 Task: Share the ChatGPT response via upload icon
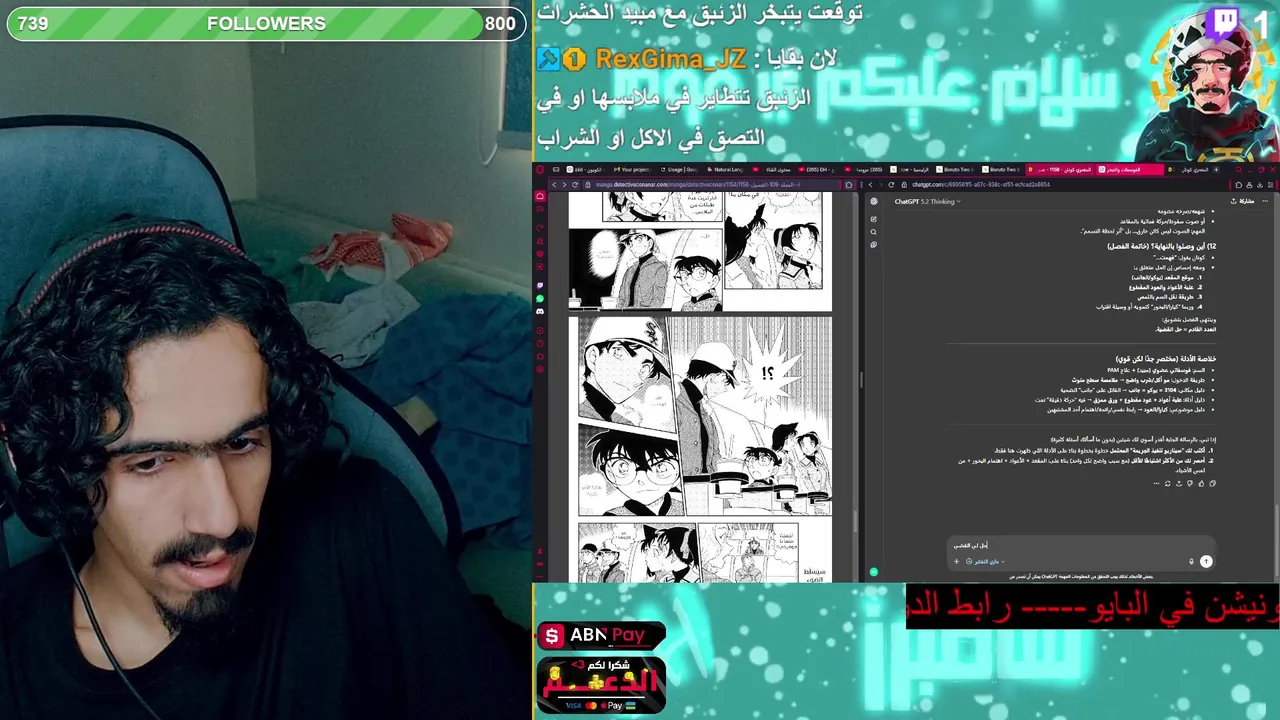(1179, 484)
